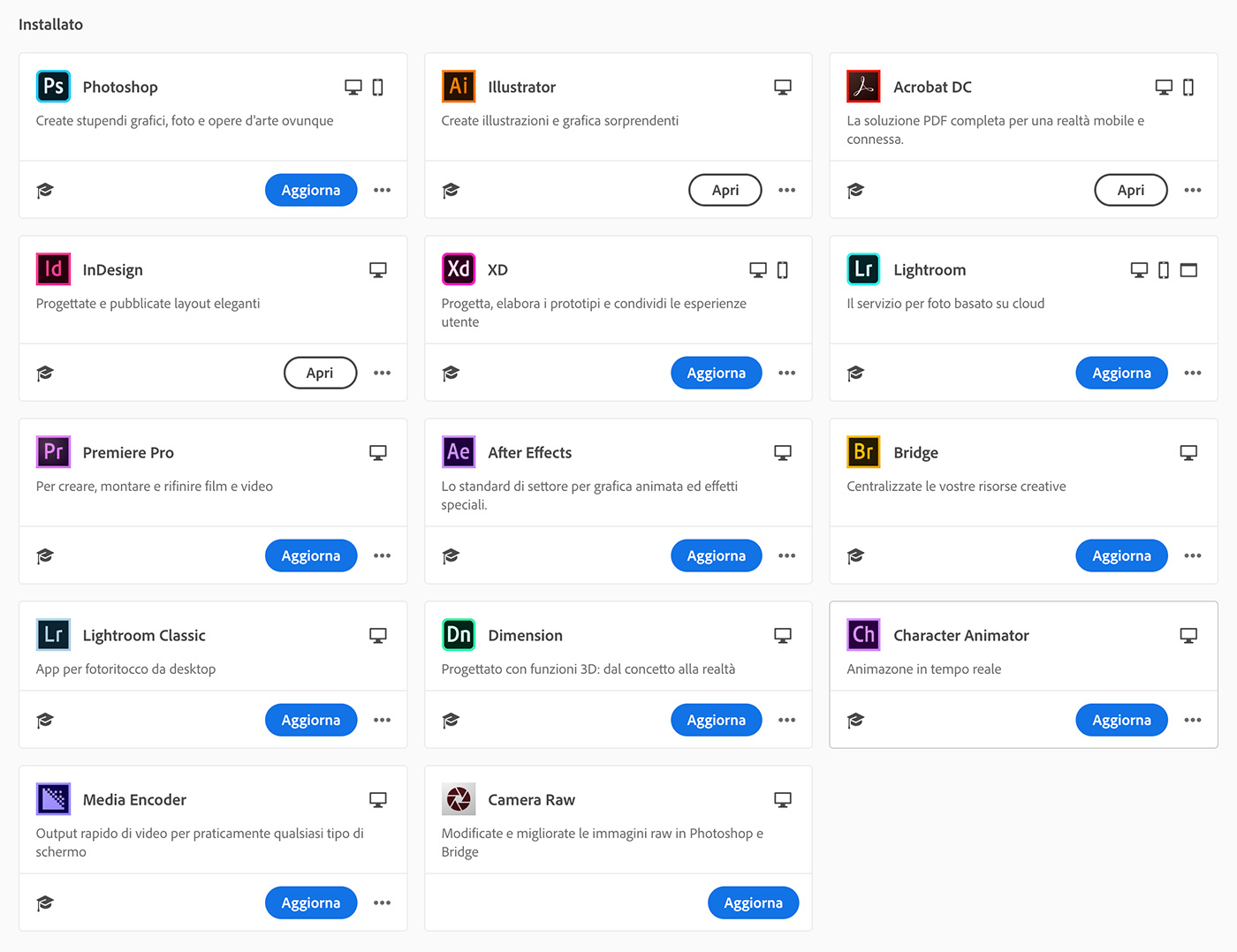The image size is (1237, 952).
Task: Open three-dot menu for Illustrator
Action: [787, 190]
